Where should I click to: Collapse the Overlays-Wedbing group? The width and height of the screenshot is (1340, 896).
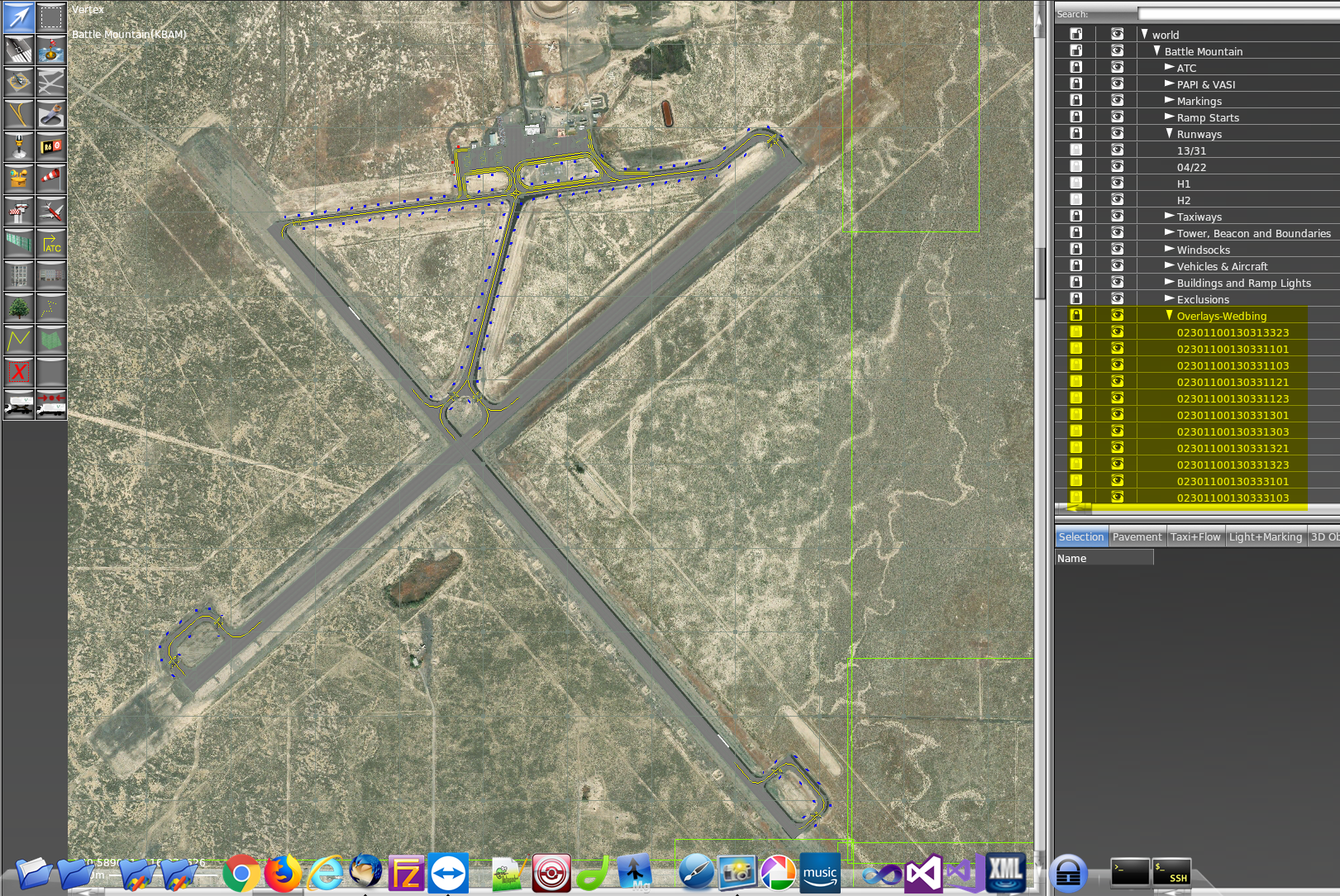click(1169, 316)
